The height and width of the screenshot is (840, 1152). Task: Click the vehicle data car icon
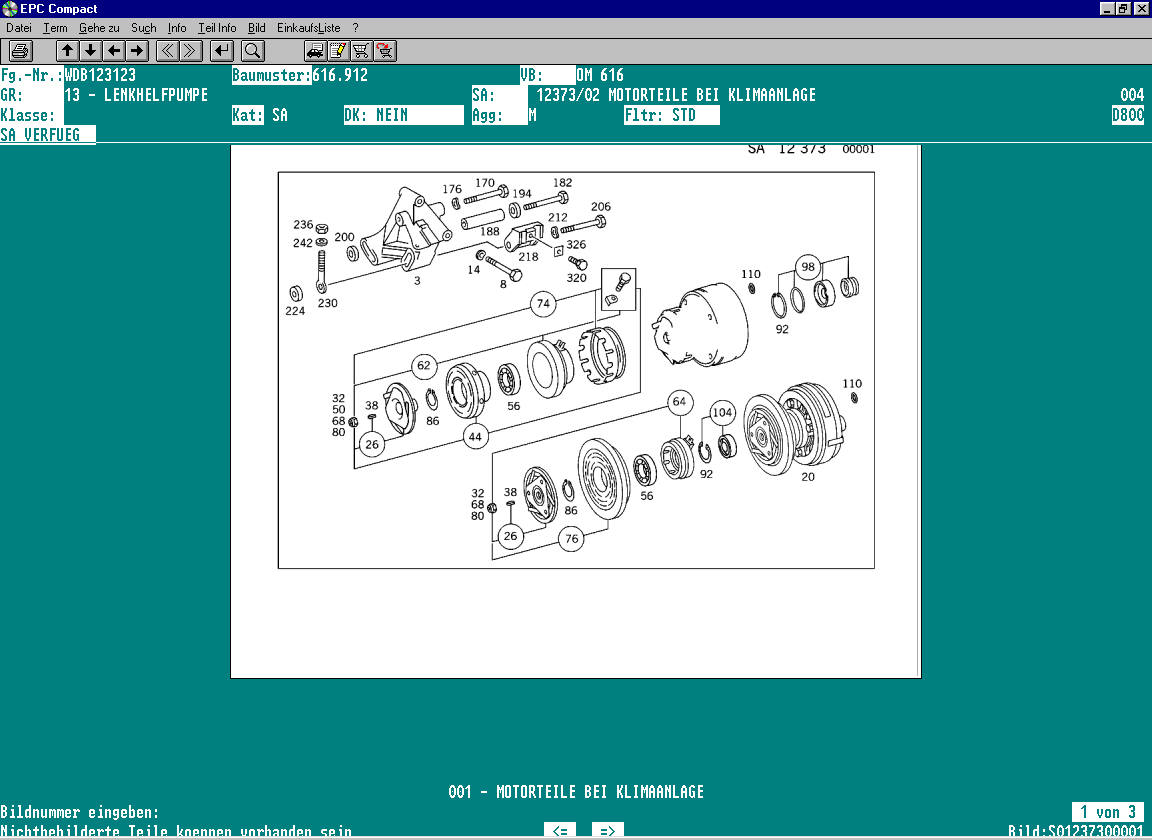click(315, 50)
